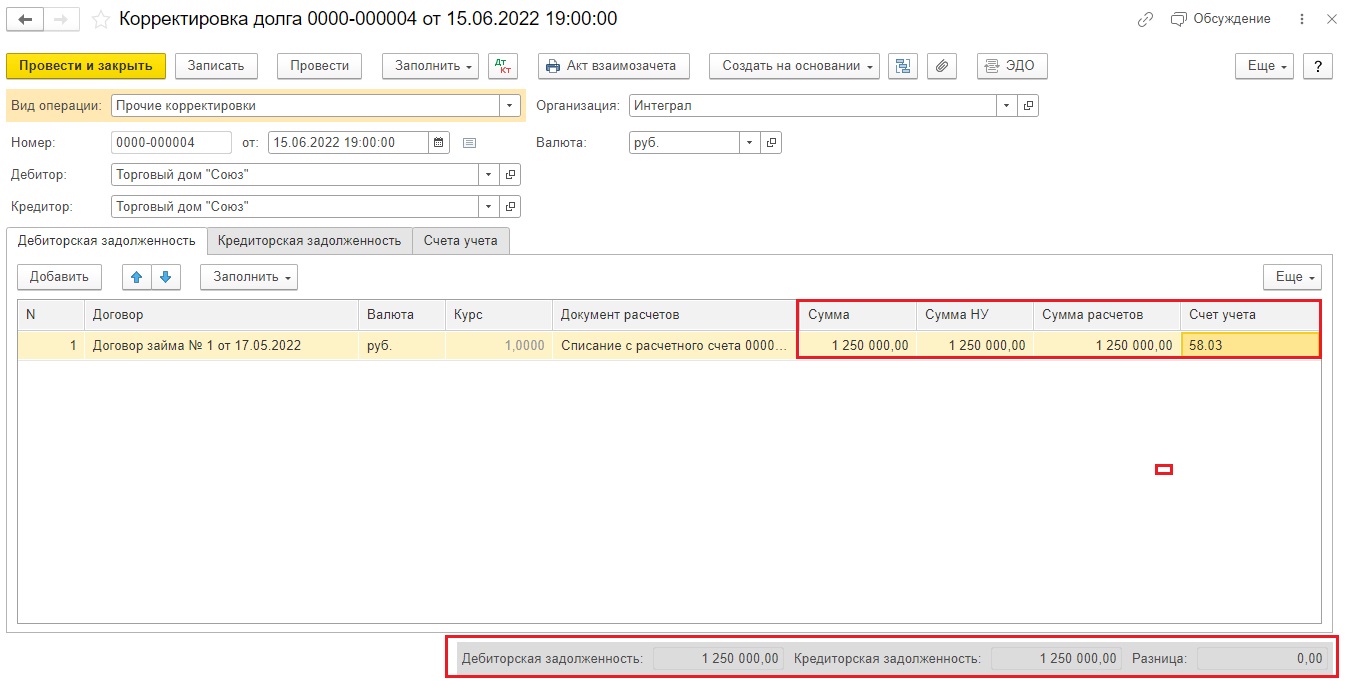Open help with the question mark button
Viewport: 1351px width, 681px height.
tap(1318, 66)
